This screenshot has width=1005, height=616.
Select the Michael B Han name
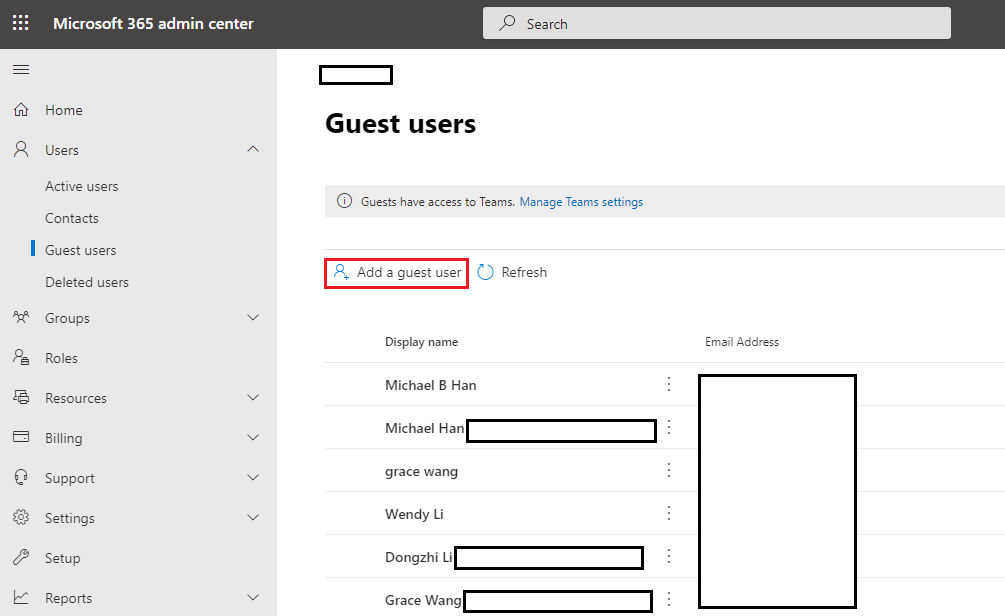pyautogui.click(x=430, y=385)
